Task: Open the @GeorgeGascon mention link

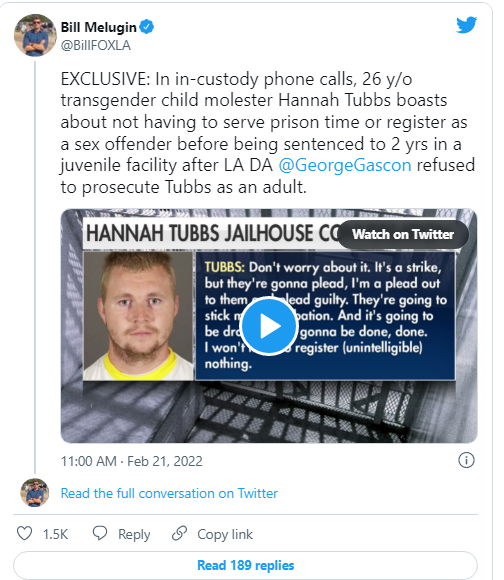Action: (345, 165)
